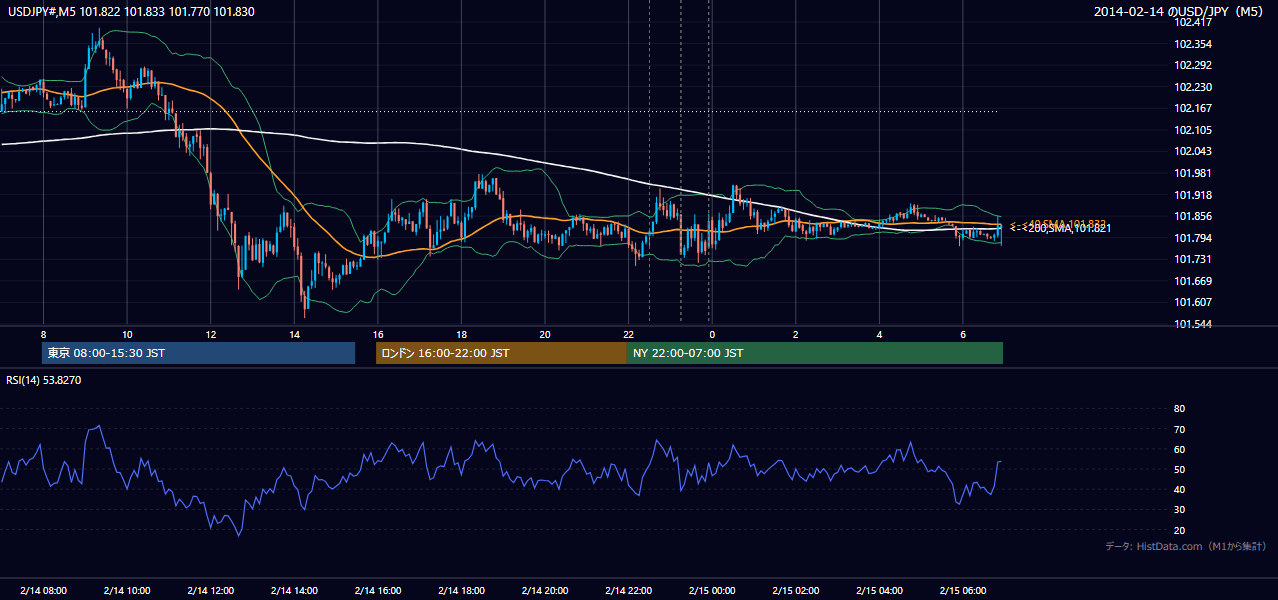1278x600 pixels.
Task: Click hour label 18 under the price chart
Action: click(461, 334)
